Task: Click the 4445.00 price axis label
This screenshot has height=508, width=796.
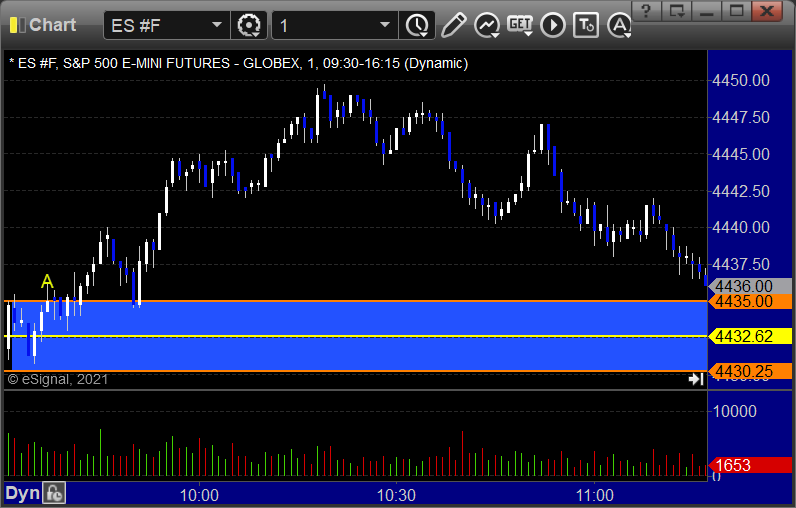Action: tap(741, 154)
